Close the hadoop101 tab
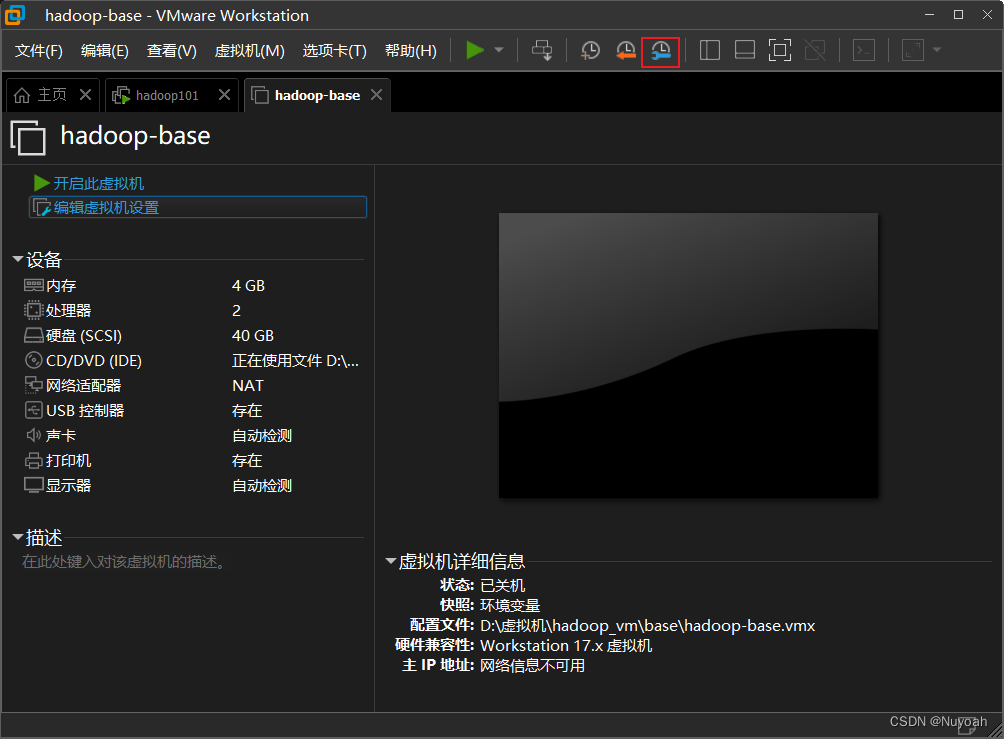1004x739 pixels. click(x=224, y=95)
